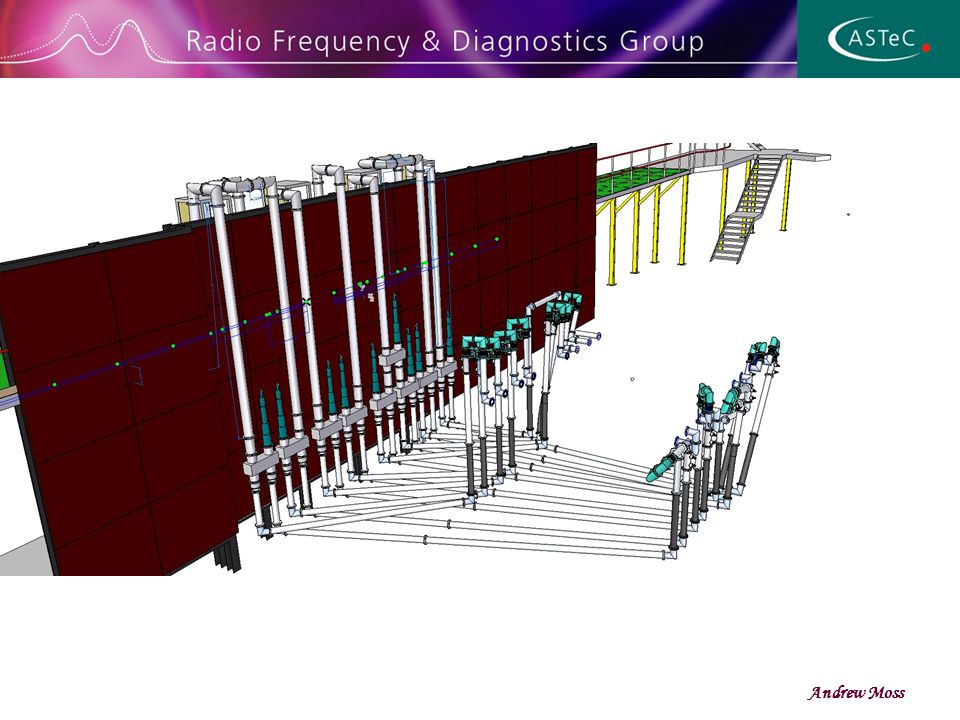This screenshot has width=960, height=720.
Task: Click the 'Andrew Moss' author name
Action: click(x=856, y=692)
